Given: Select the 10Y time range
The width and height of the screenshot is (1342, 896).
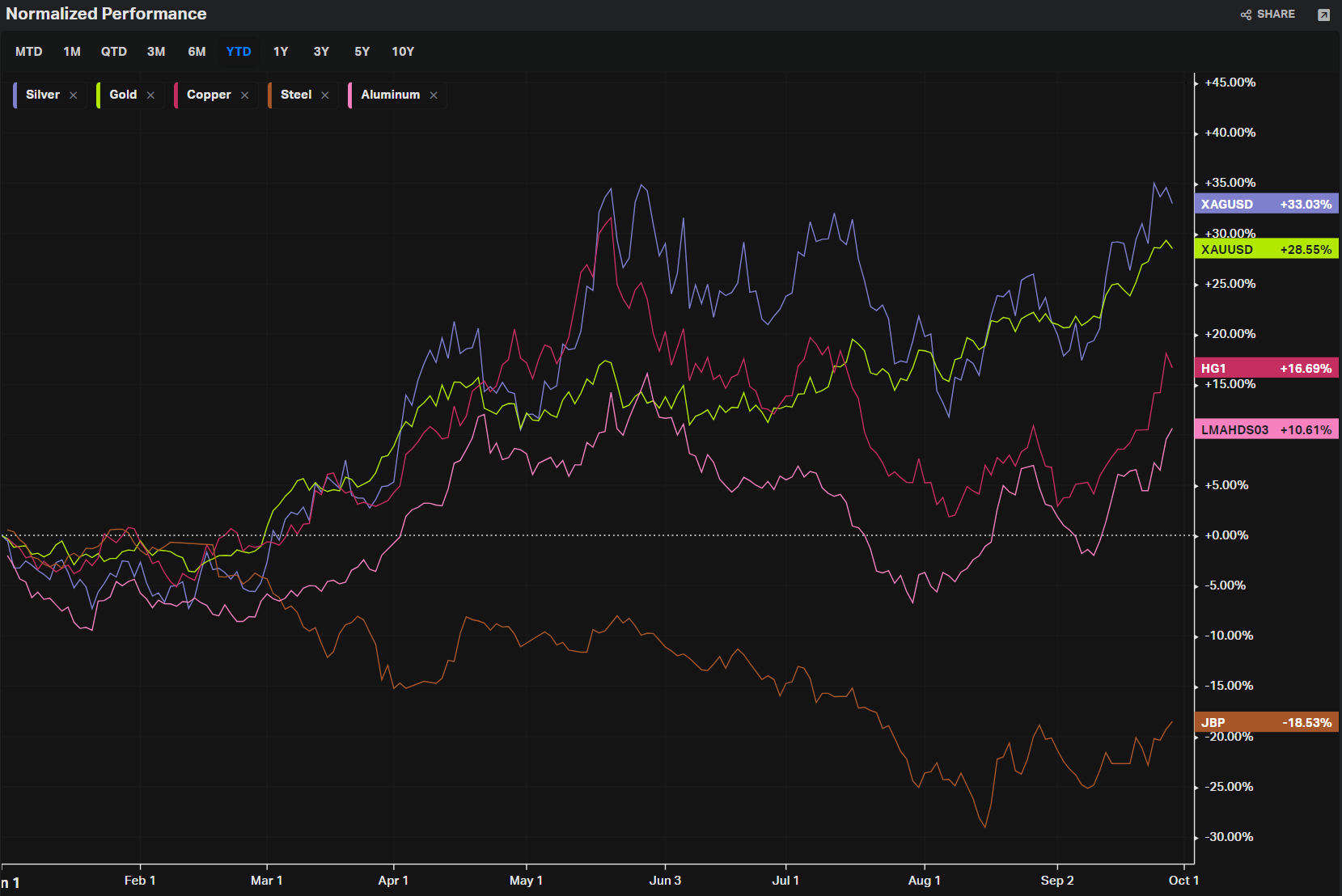Looking at the screenshot, I should (403, 52).
